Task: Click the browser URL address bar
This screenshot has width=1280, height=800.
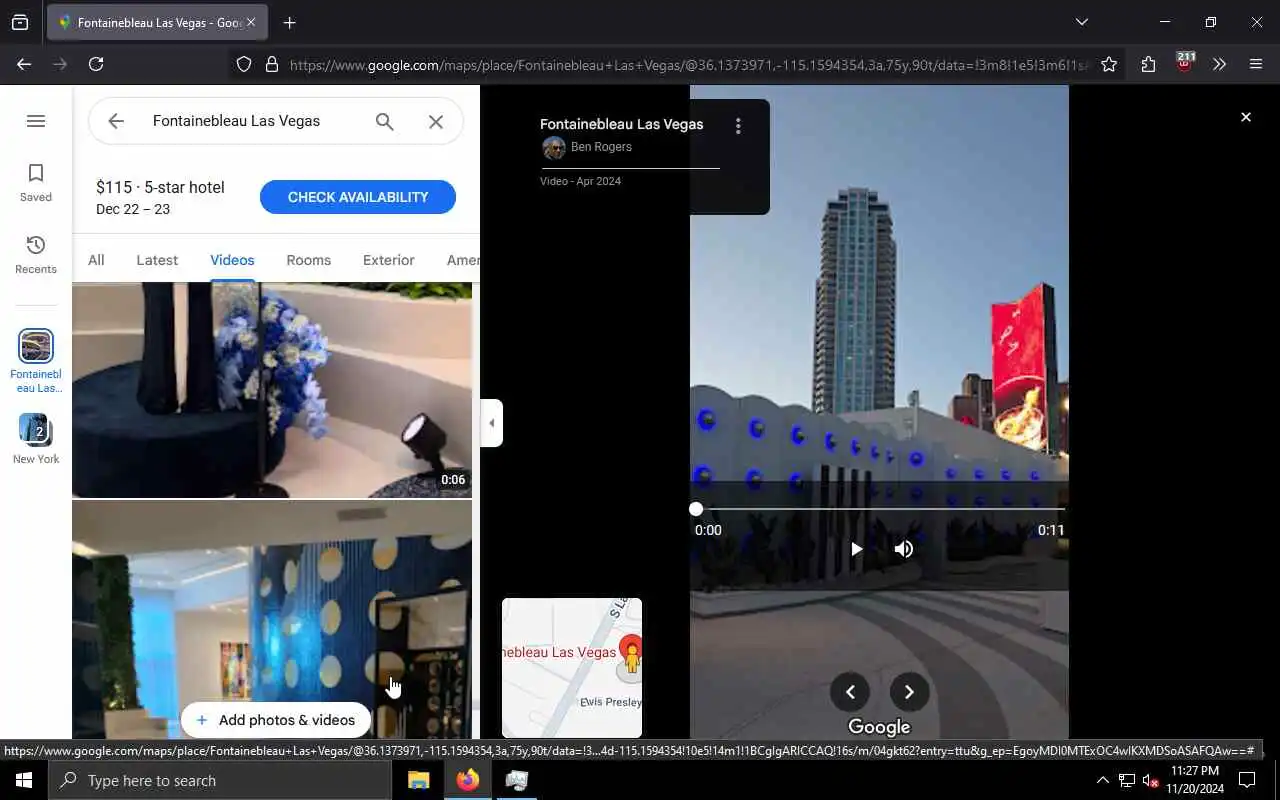Action: [688, 64]
